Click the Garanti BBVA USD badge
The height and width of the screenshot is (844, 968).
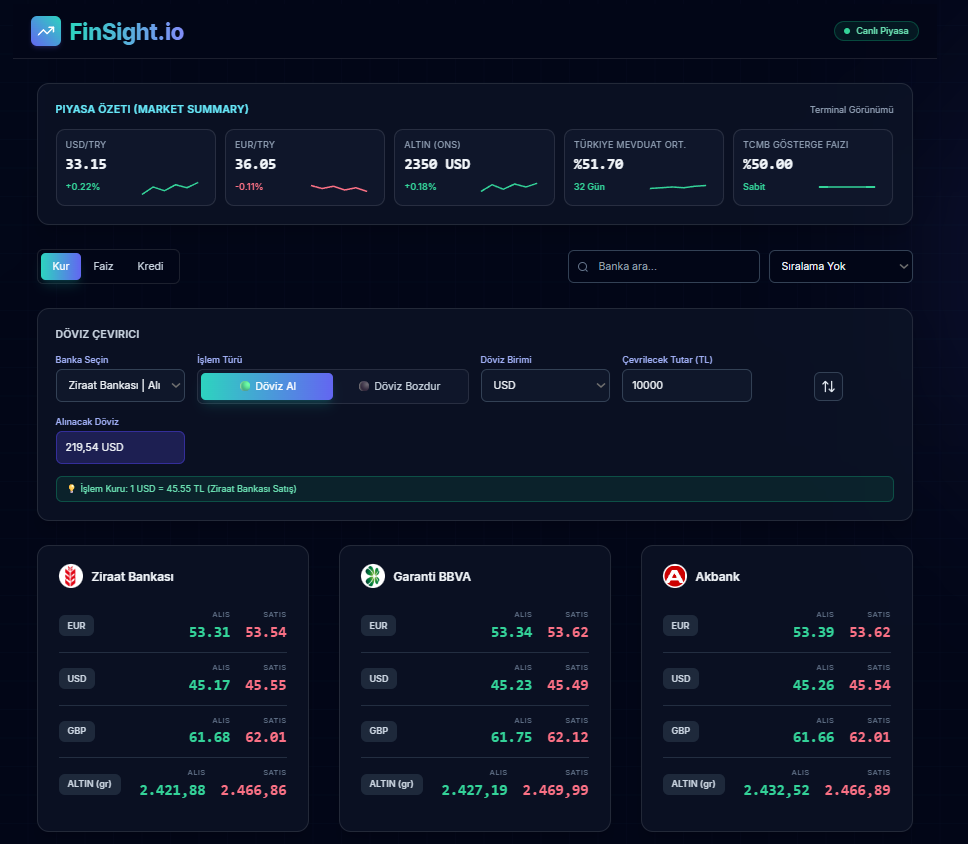pyautogui.click(x=378, y=679)
